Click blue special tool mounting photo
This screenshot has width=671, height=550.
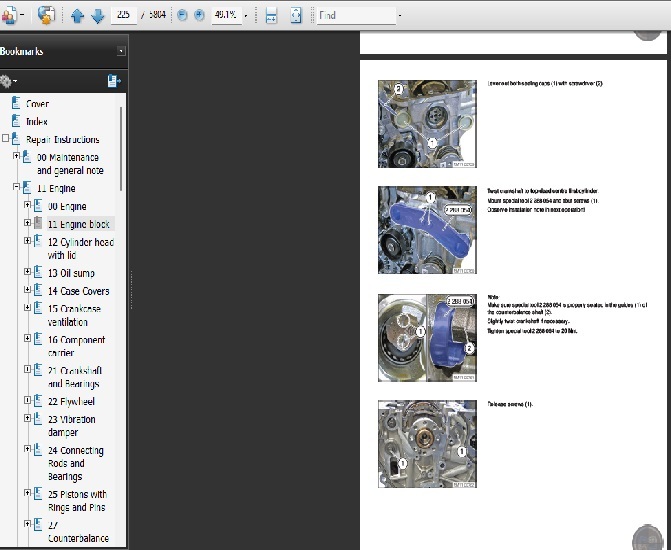pyautogui.click(x=427, y=230)
